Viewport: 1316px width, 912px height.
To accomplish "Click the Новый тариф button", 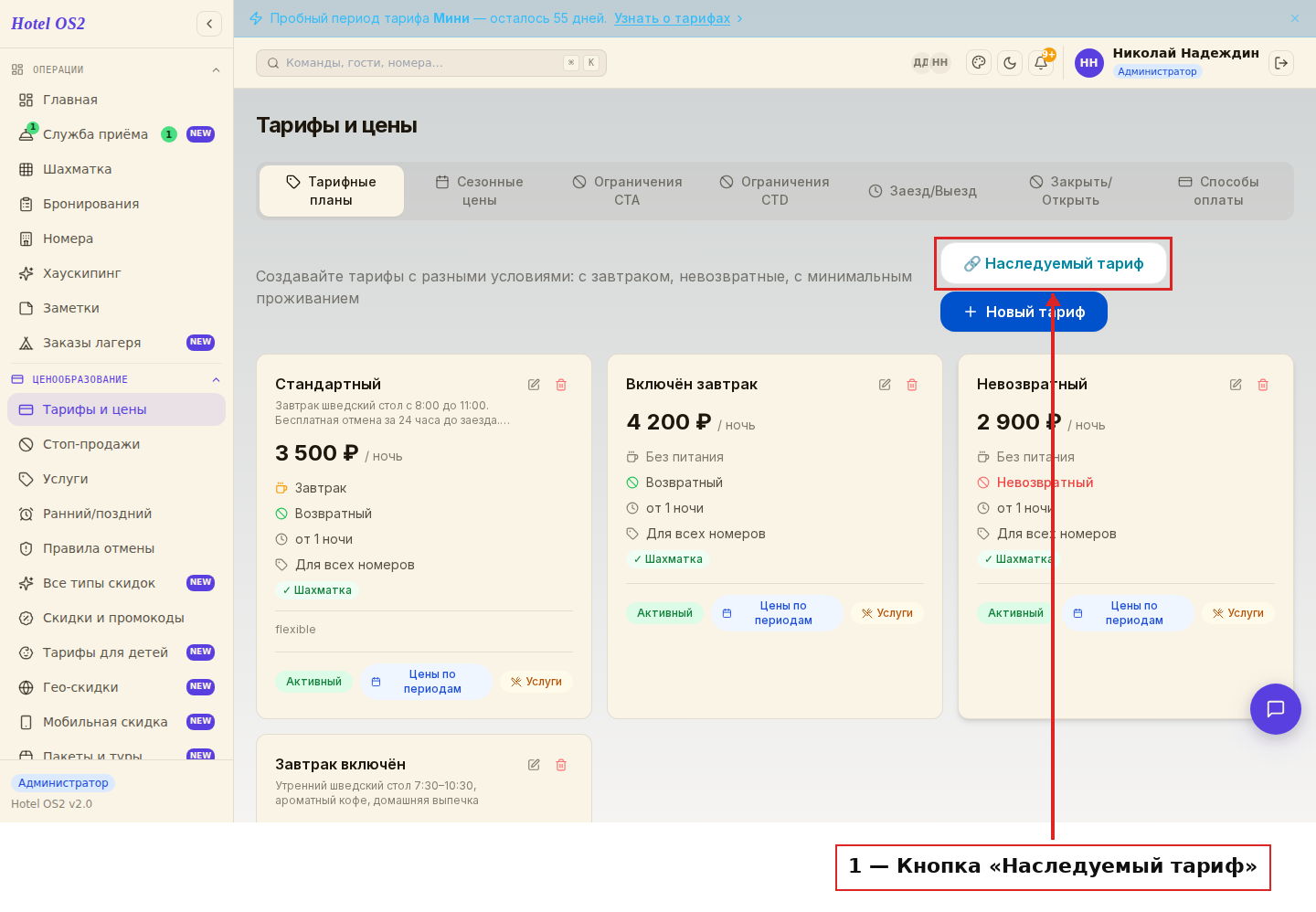I will pyautogui.click(x=1024, y=312).
